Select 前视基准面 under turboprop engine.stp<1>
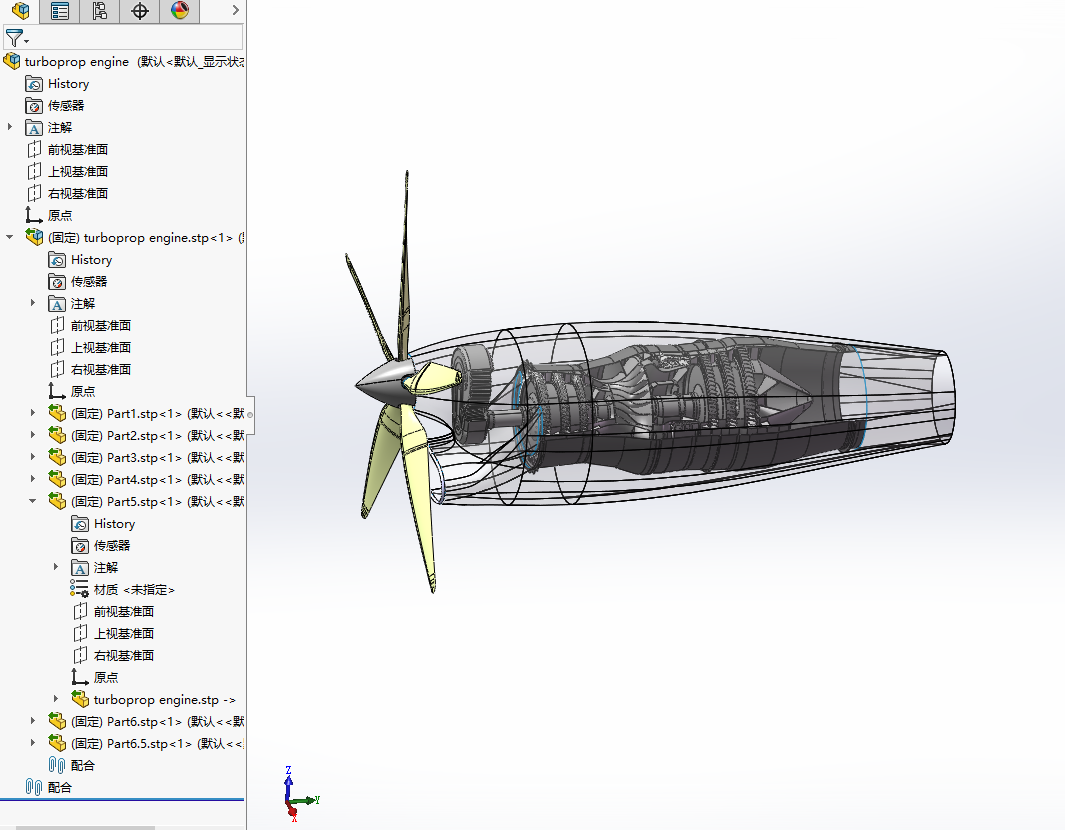Viewport: 1065px width, 830px height. (x=90, y=326)
